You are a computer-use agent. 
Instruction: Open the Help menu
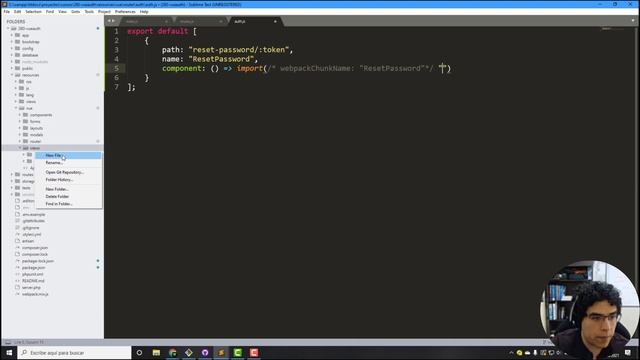tap(144, 12)
